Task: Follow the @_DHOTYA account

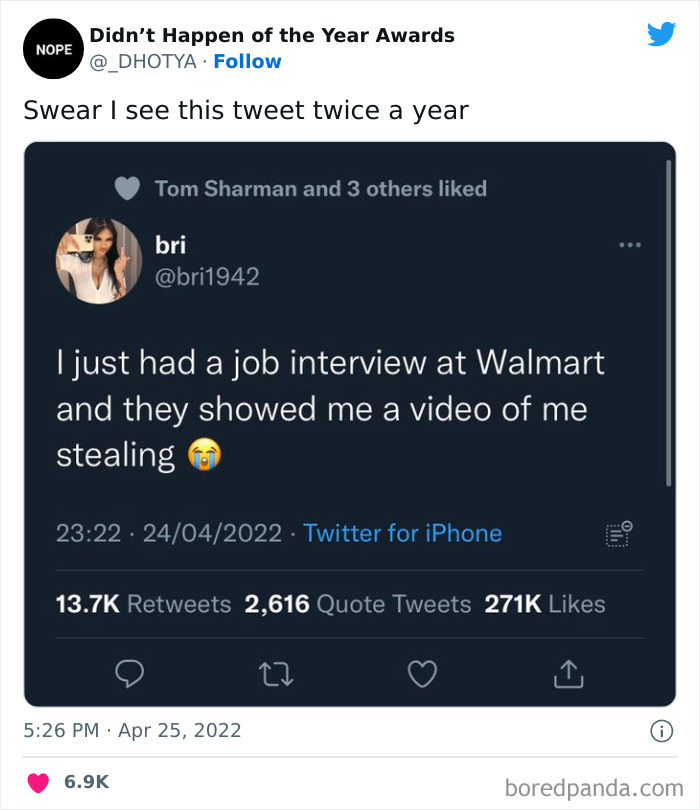Action: click(249, 62)
